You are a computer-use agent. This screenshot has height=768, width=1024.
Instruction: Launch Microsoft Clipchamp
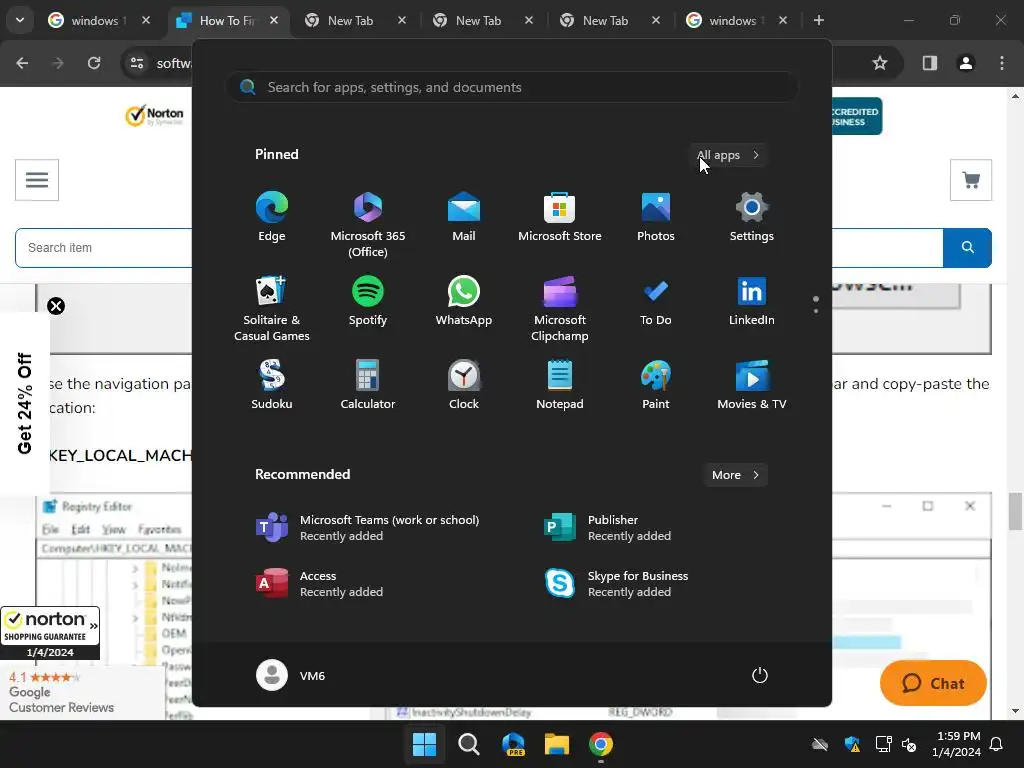(x=560, y=309)
